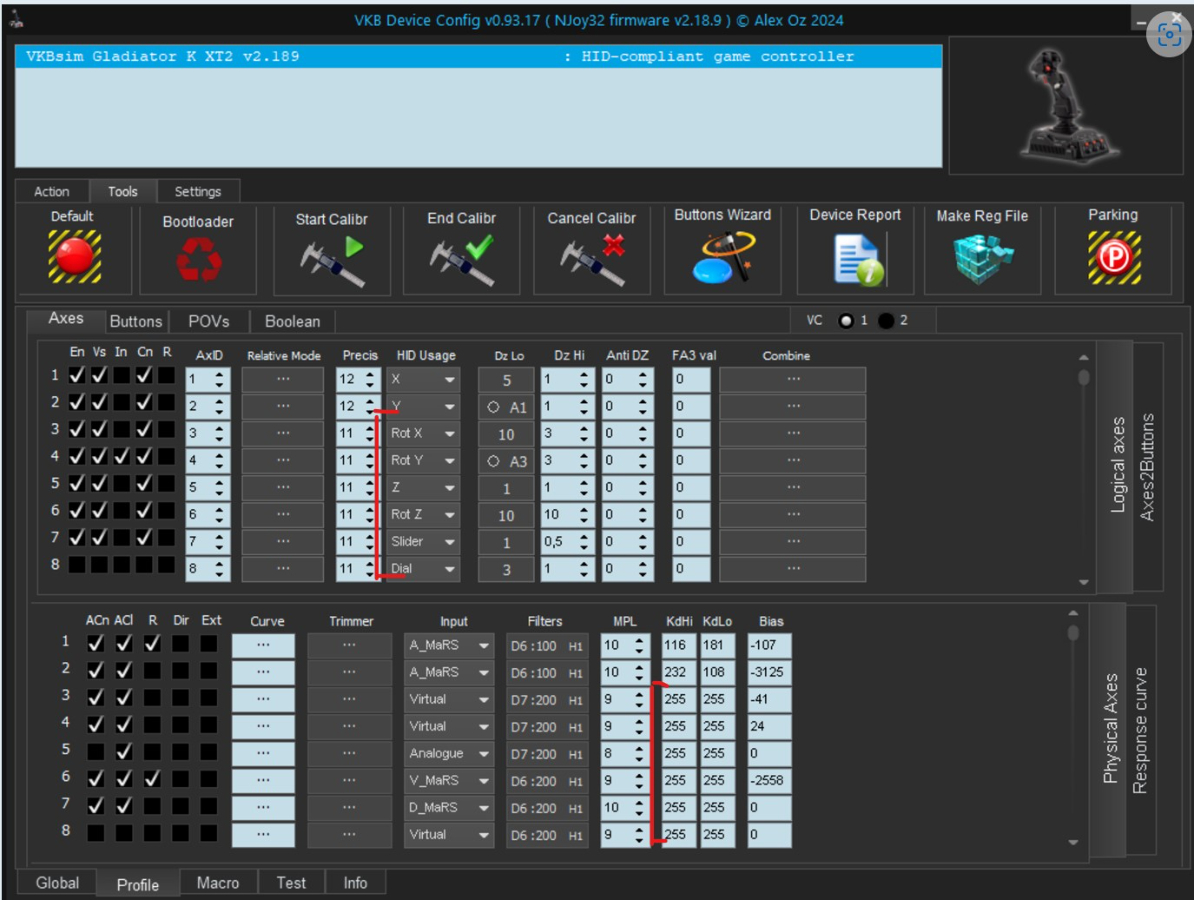Click the Bias field showing -107

click(x=769, y=646)
